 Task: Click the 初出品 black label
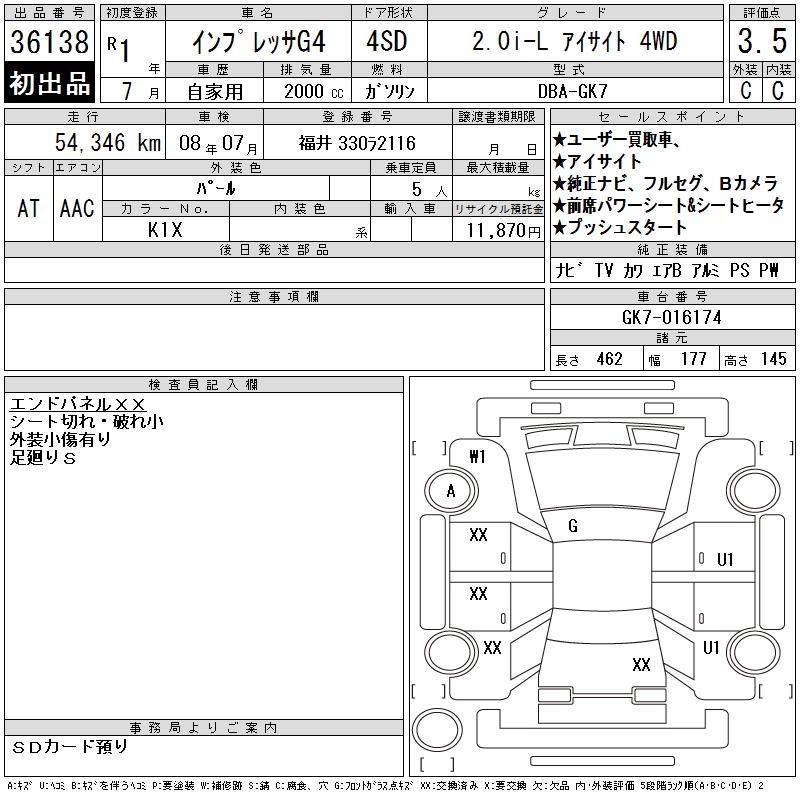49,83
